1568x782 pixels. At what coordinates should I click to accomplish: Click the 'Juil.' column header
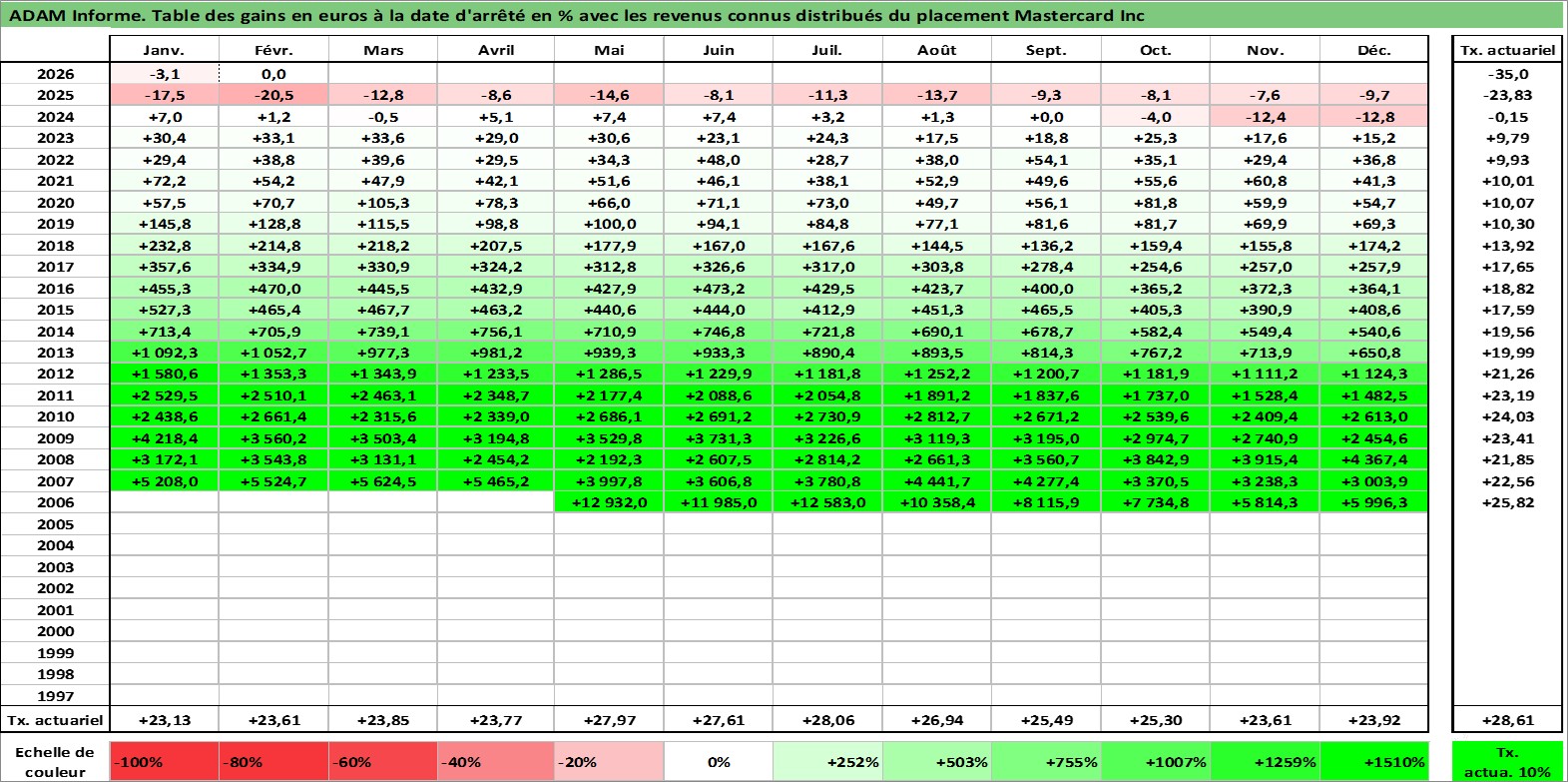click(827, 50)
